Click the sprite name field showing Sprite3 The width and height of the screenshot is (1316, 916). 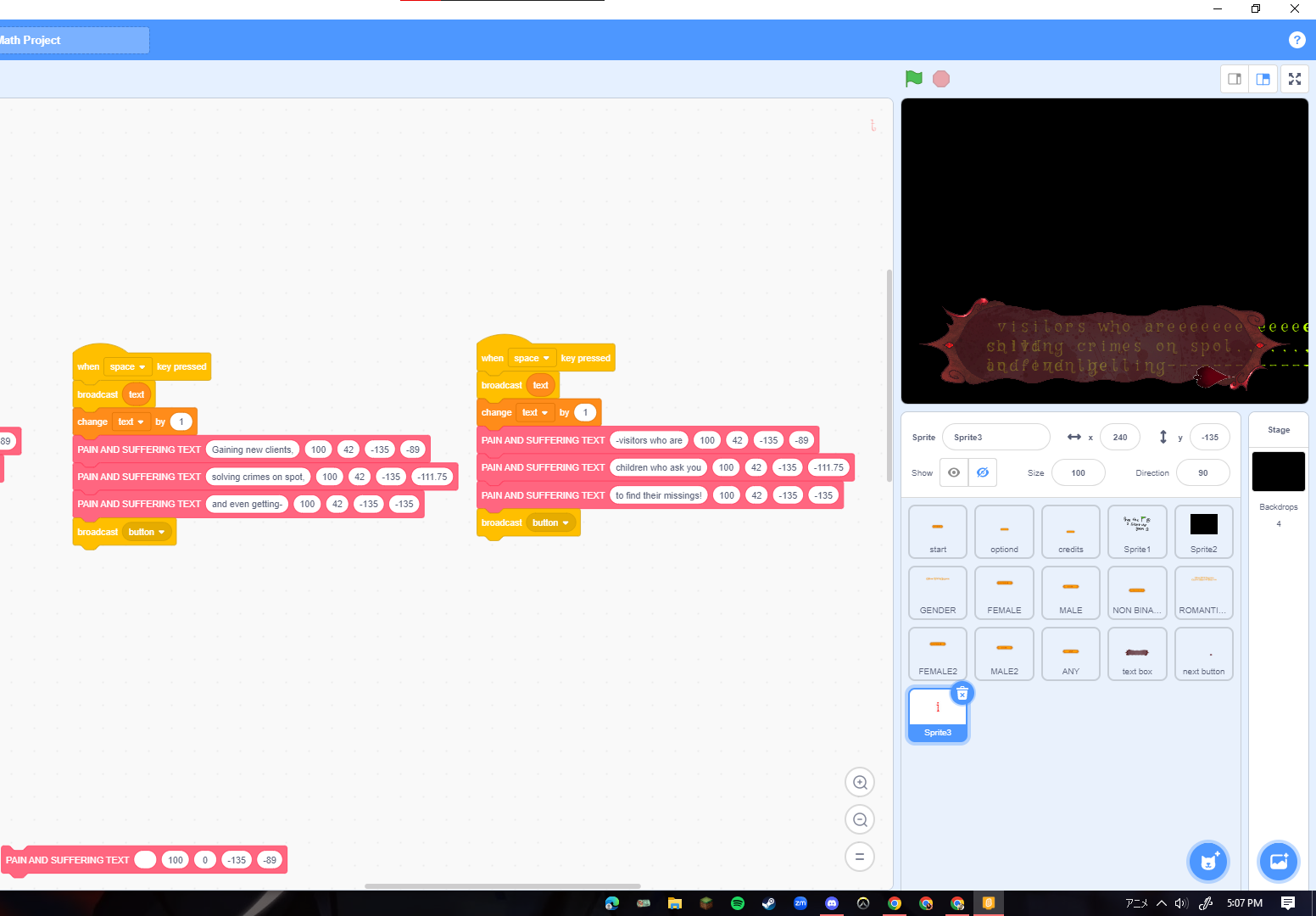pyautogui.click(x=995, y=438)
